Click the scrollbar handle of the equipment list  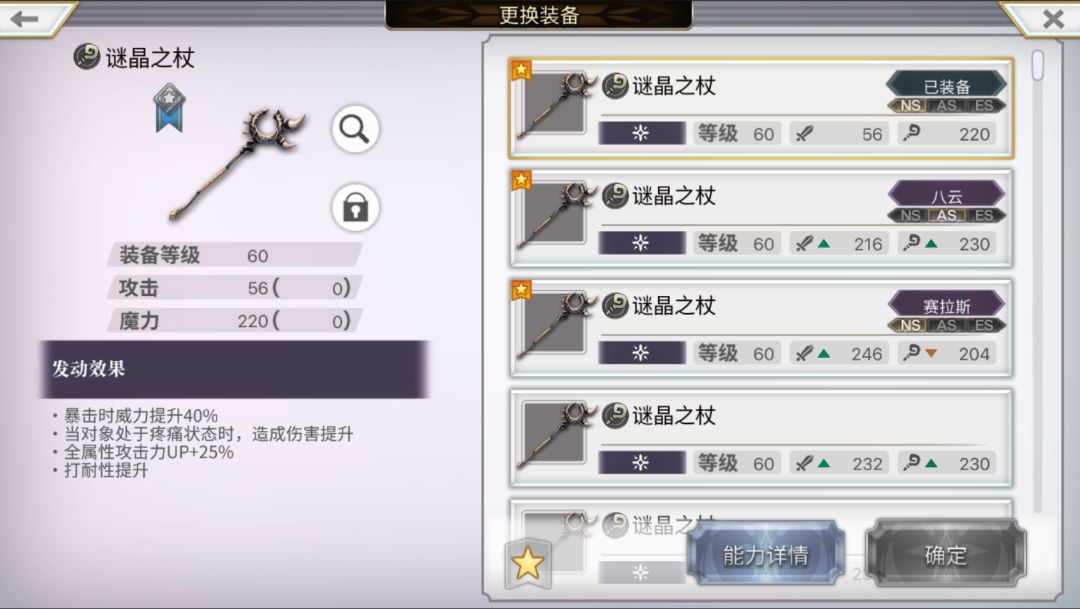pyautogui.click(x=1037, y=65)
